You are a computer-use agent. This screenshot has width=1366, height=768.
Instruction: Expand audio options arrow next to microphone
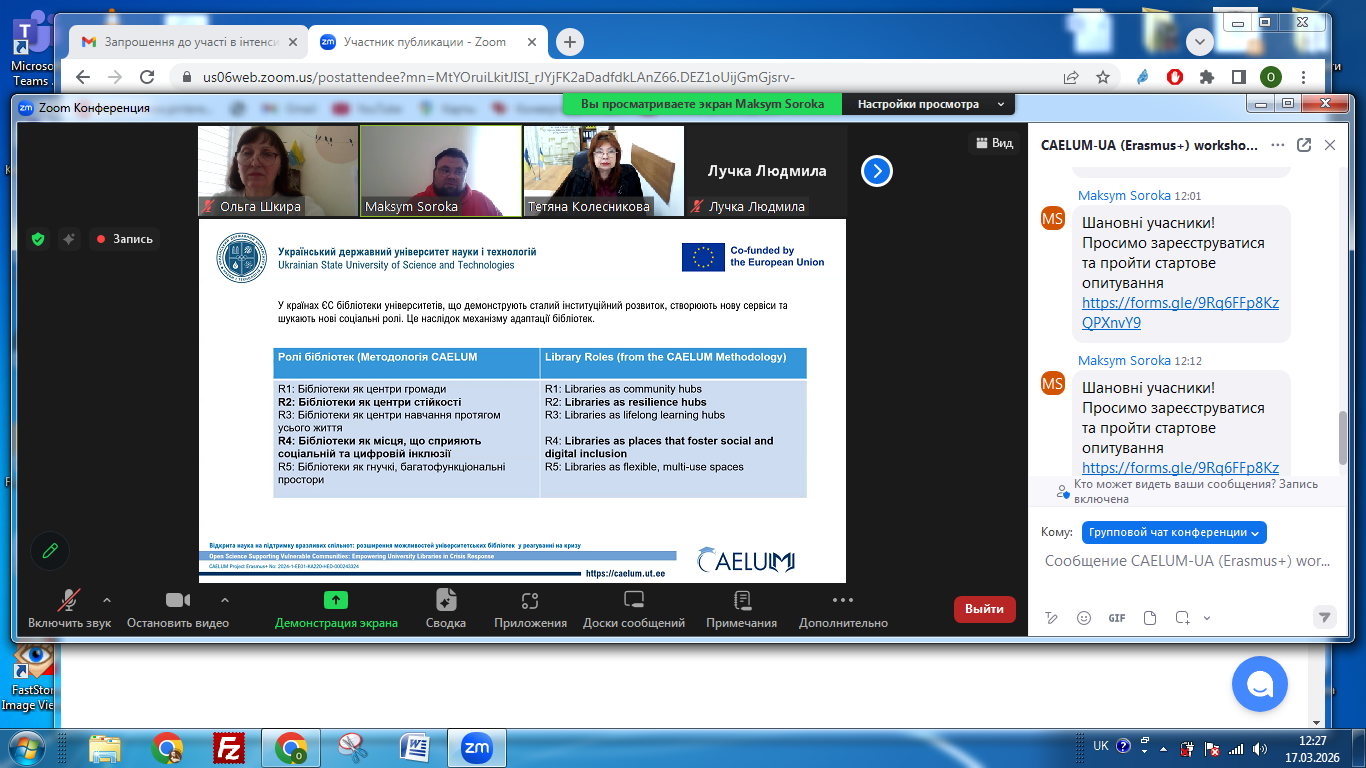(x=107, y=600)
